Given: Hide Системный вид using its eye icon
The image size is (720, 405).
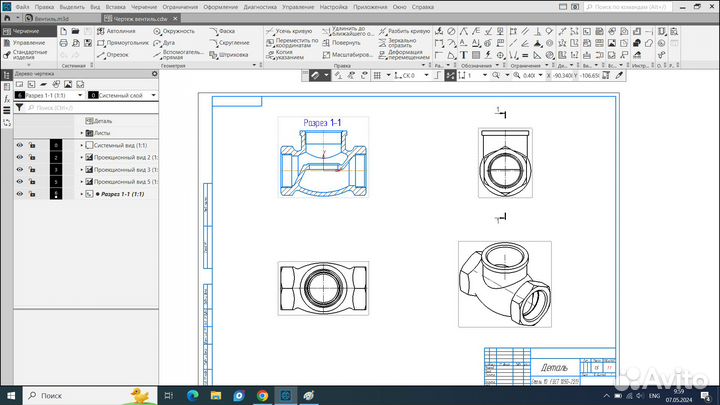Looking at the screenshot, I should [19, 145].
